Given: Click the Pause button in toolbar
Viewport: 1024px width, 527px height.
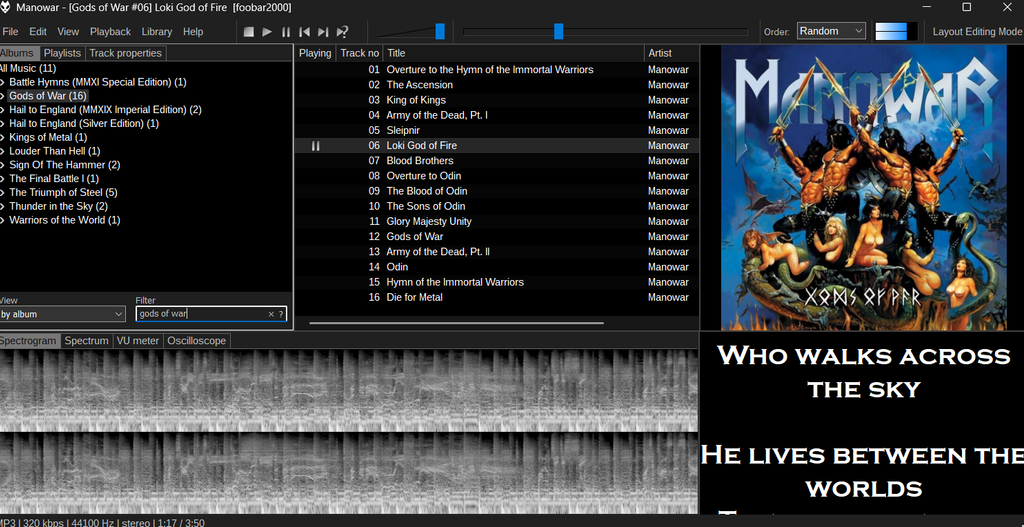Looking at the screenshot, I should [286, 32].
